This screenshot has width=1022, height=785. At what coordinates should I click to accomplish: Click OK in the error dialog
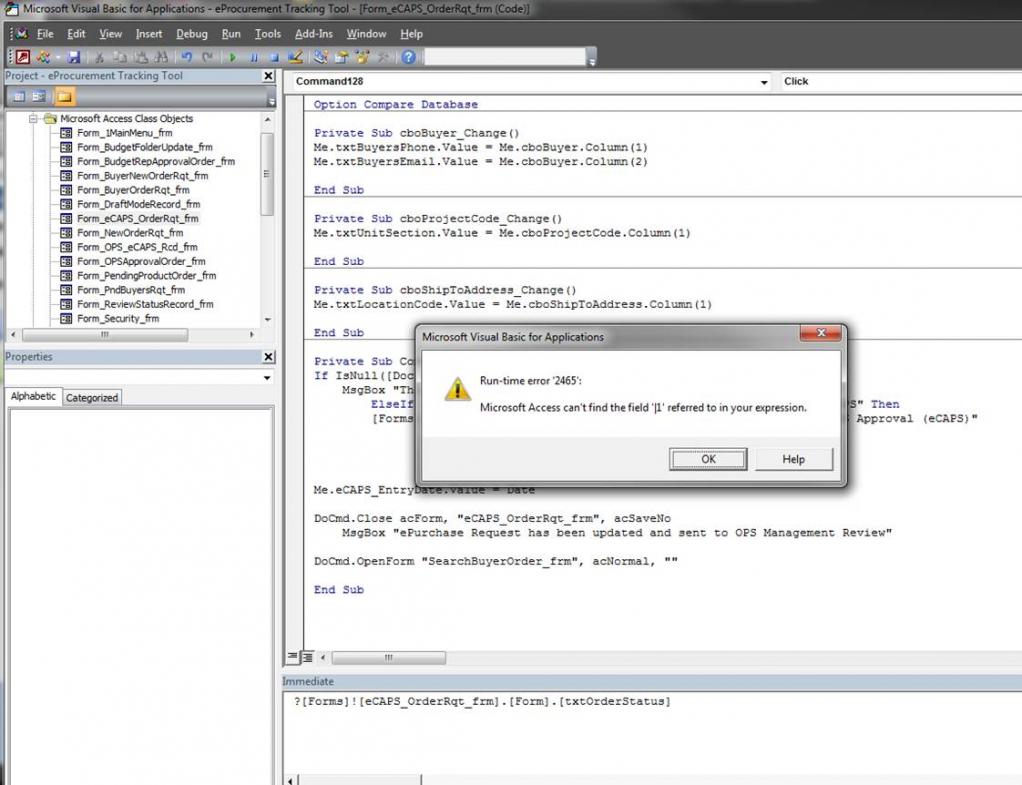pyautogui.click(x=708, y=459)
